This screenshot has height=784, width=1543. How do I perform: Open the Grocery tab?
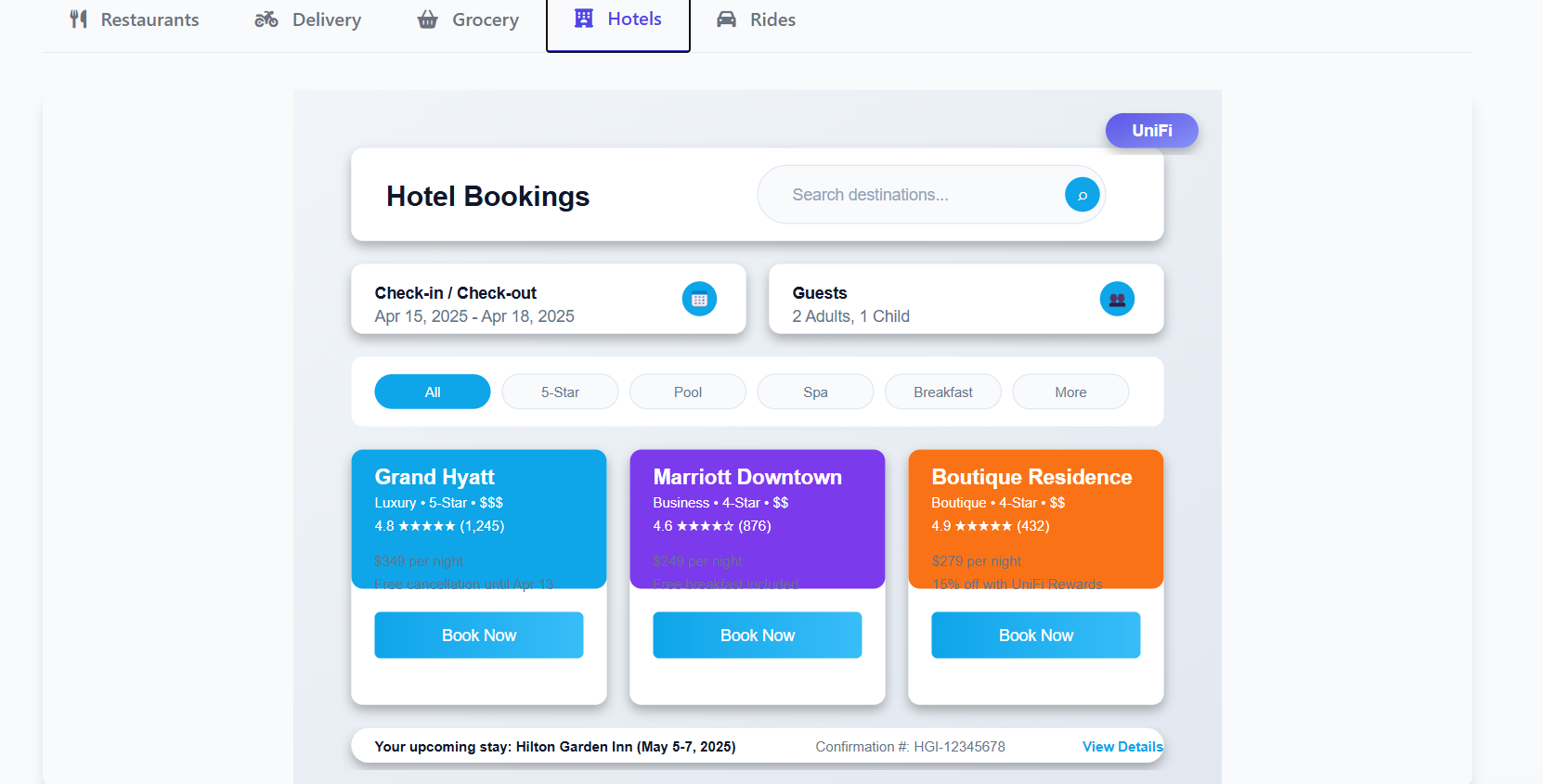pyautogui.click(x=468, y=20)
